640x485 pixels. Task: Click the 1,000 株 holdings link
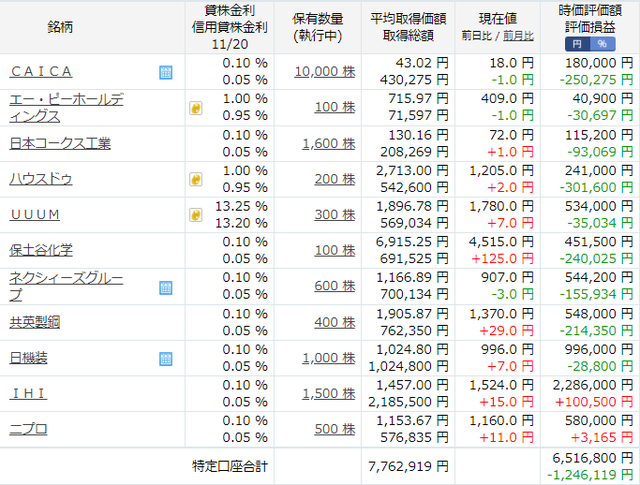[329, 358]
